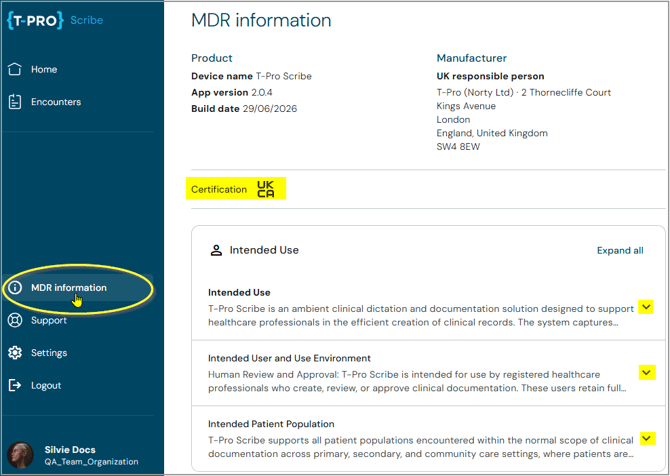Open the Support lifebuoy icon
Image resolution: width=670 pixels, height=476 pixels.
15,320
